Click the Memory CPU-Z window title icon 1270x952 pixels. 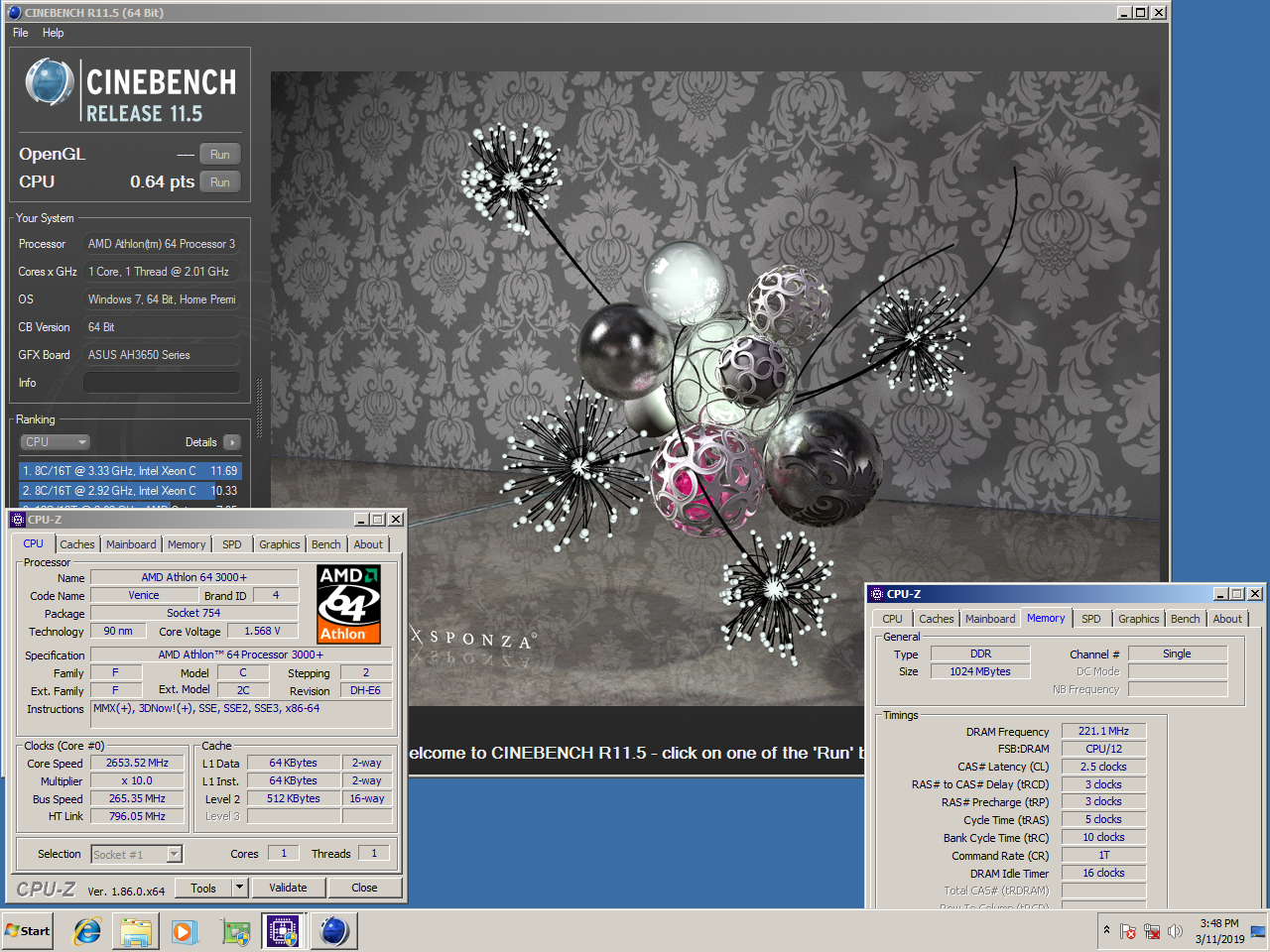coord(876,594)
